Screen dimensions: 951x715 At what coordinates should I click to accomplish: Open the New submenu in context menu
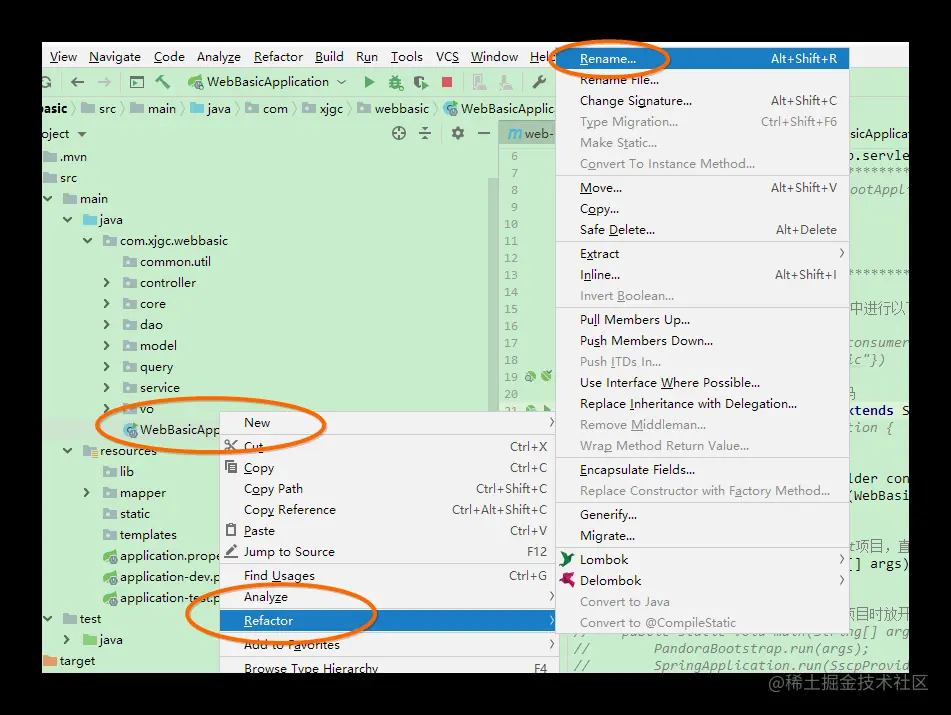click(x=388, y=423)
